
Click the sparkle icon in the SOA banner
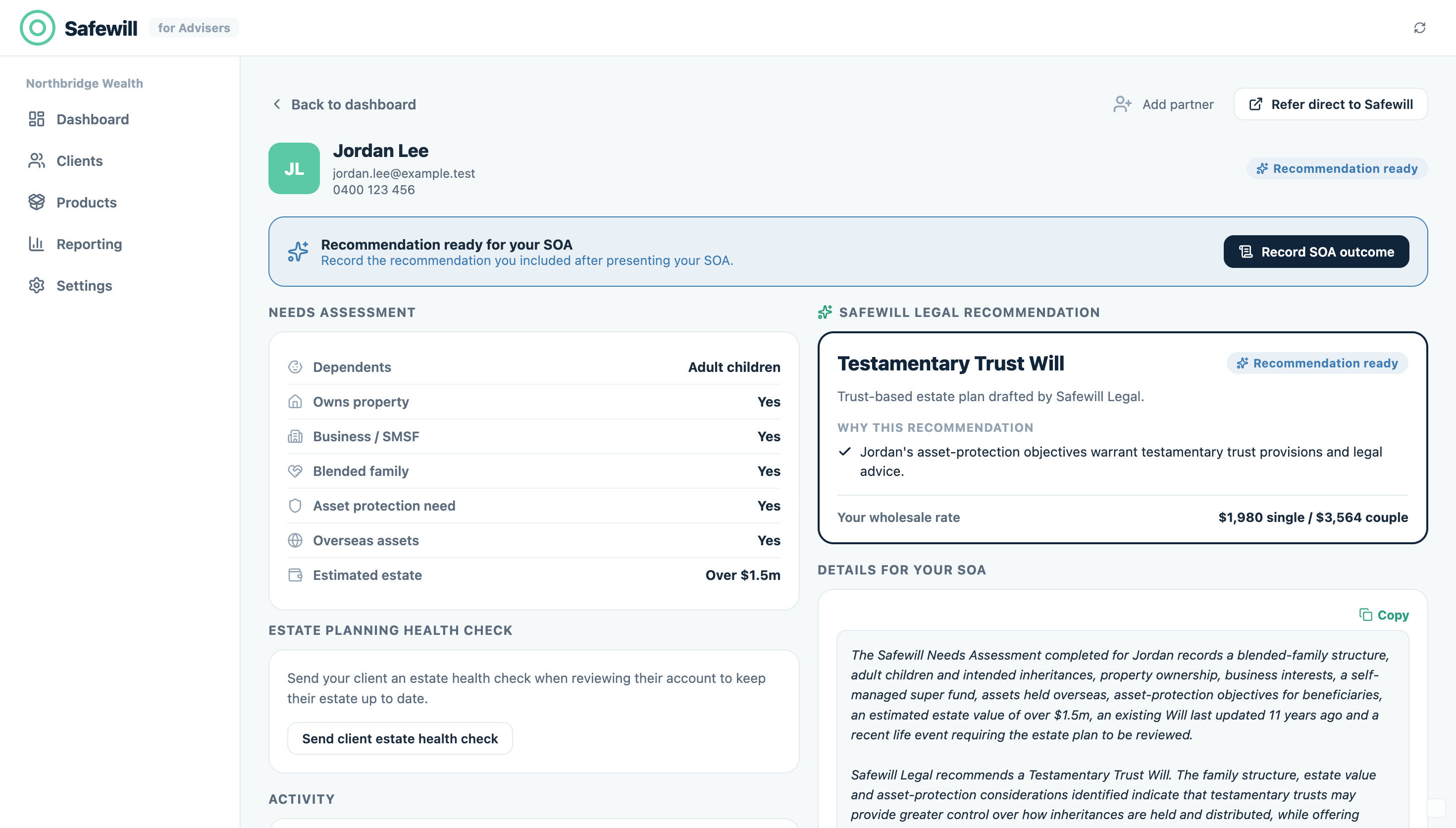point(298,252)
